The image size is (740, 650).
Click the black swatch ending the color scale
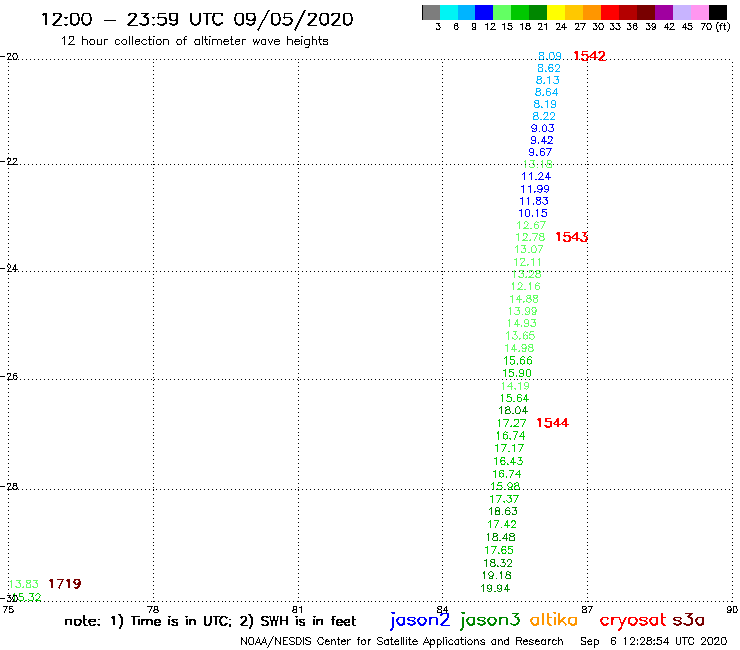[x=717, y=12]
